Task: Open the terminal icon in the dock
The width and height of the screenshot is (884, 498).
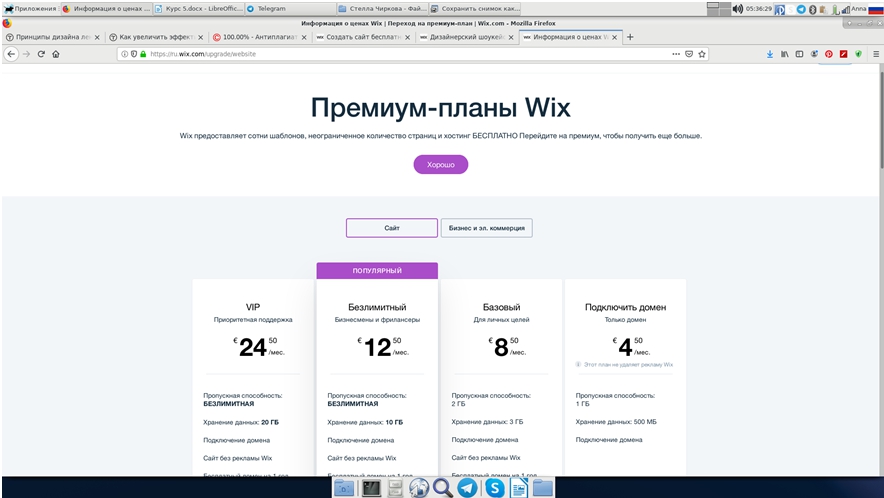Action: [x=370, y=488]
